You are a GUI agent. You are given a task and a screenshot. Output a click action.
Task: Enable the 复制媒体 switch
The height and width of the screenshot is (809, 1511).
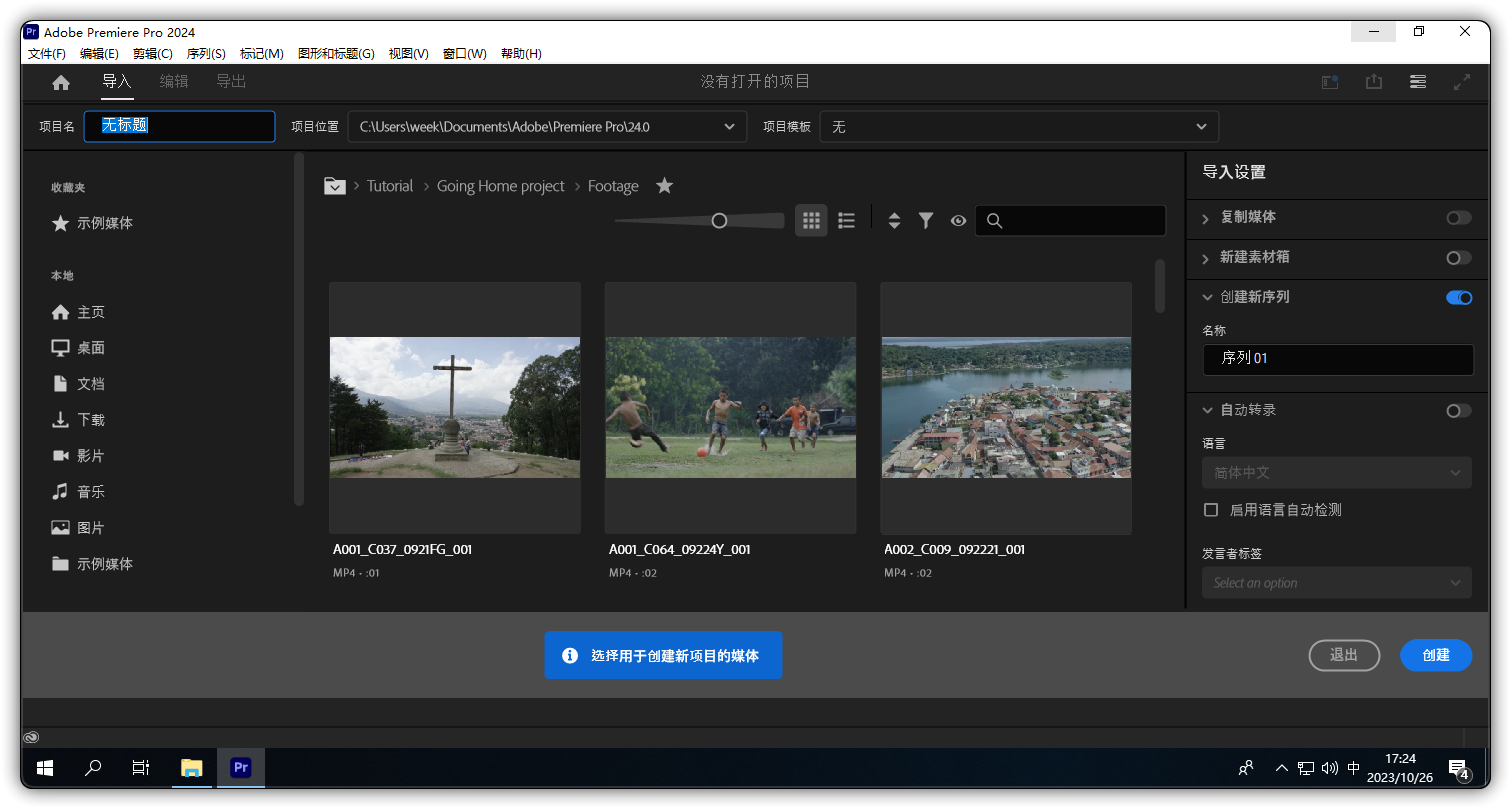1459,218
